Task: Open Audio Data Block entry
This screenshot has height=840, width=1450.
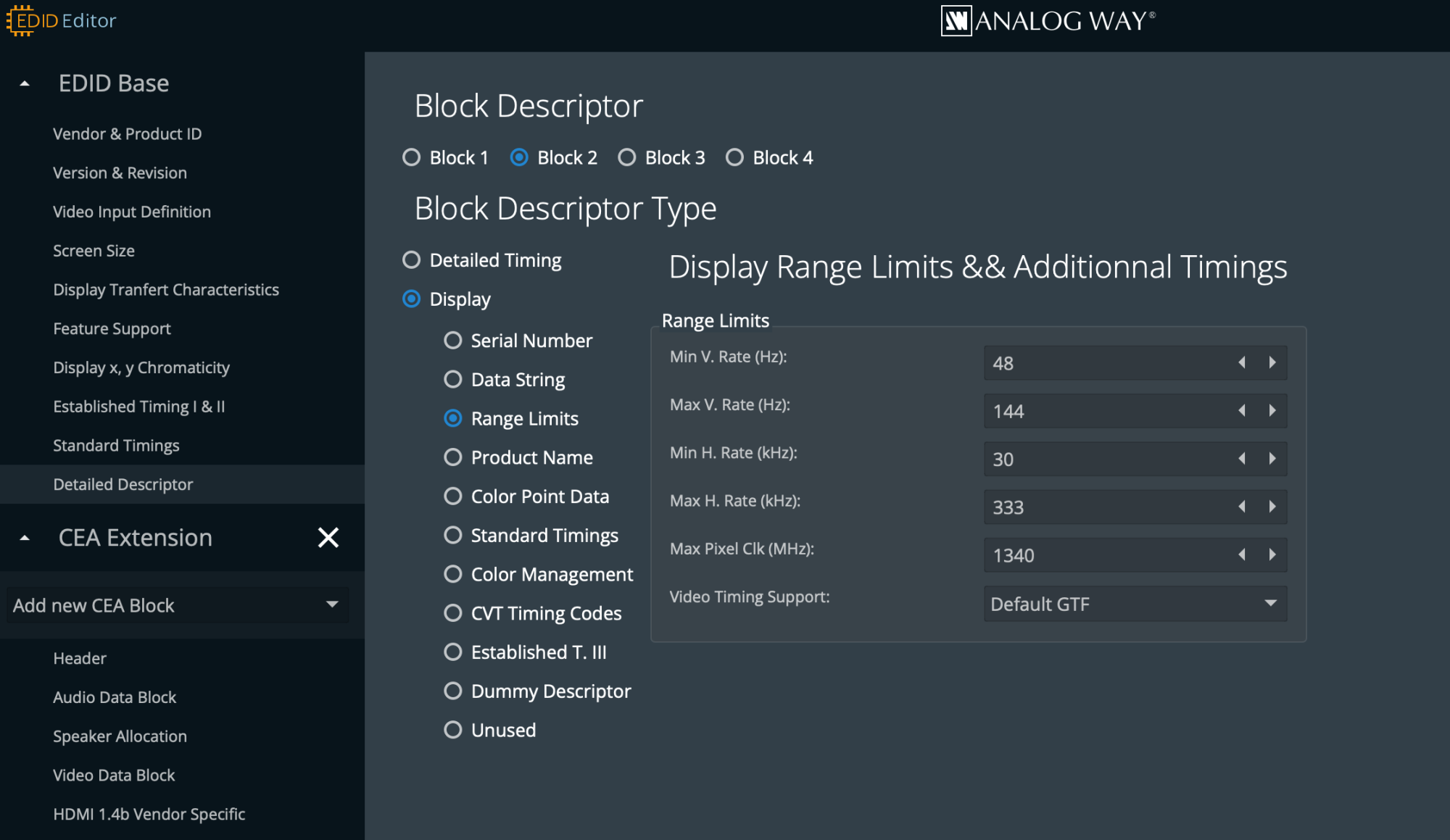Action: (x=115, y=697)
